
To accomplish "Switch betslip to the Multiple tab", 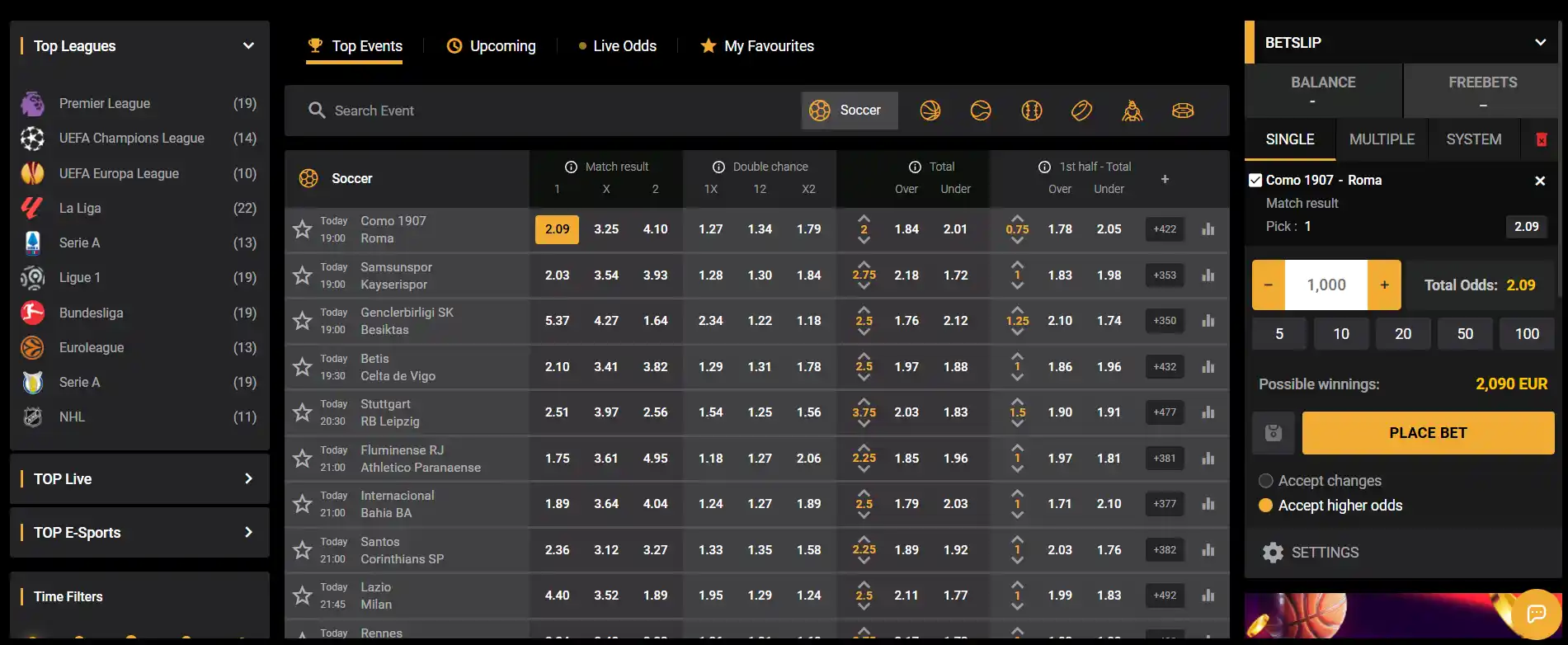I will pos(1382,139).
